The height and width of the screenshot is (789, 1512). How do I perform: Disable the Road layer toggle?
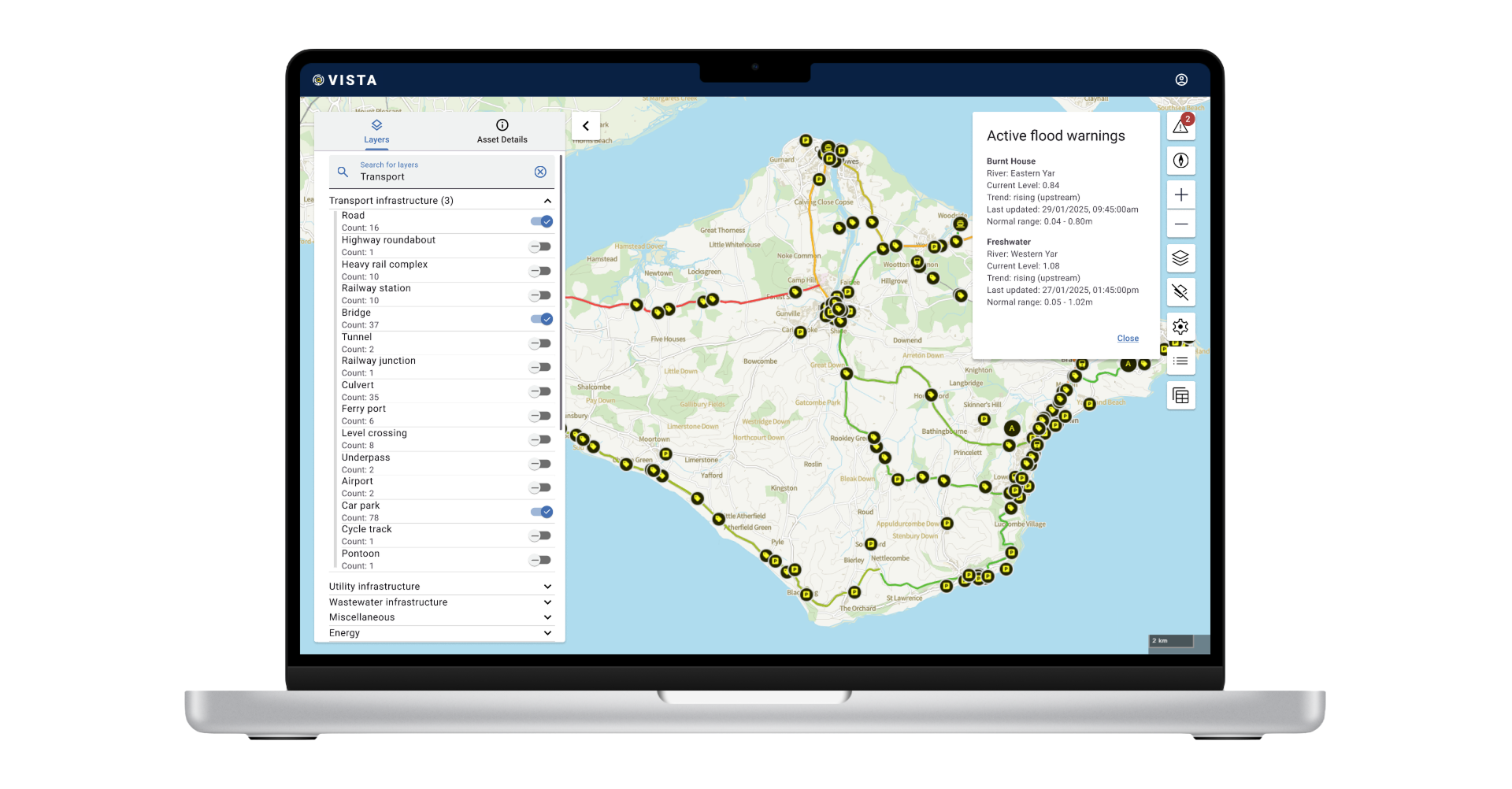(542, 222)
